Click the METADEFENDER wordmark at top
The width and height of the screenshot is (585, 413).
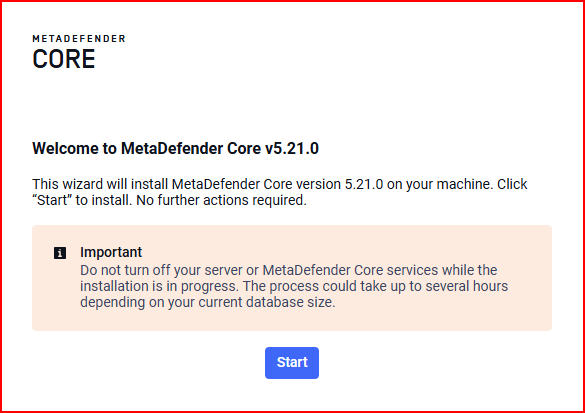coord(79,39)
